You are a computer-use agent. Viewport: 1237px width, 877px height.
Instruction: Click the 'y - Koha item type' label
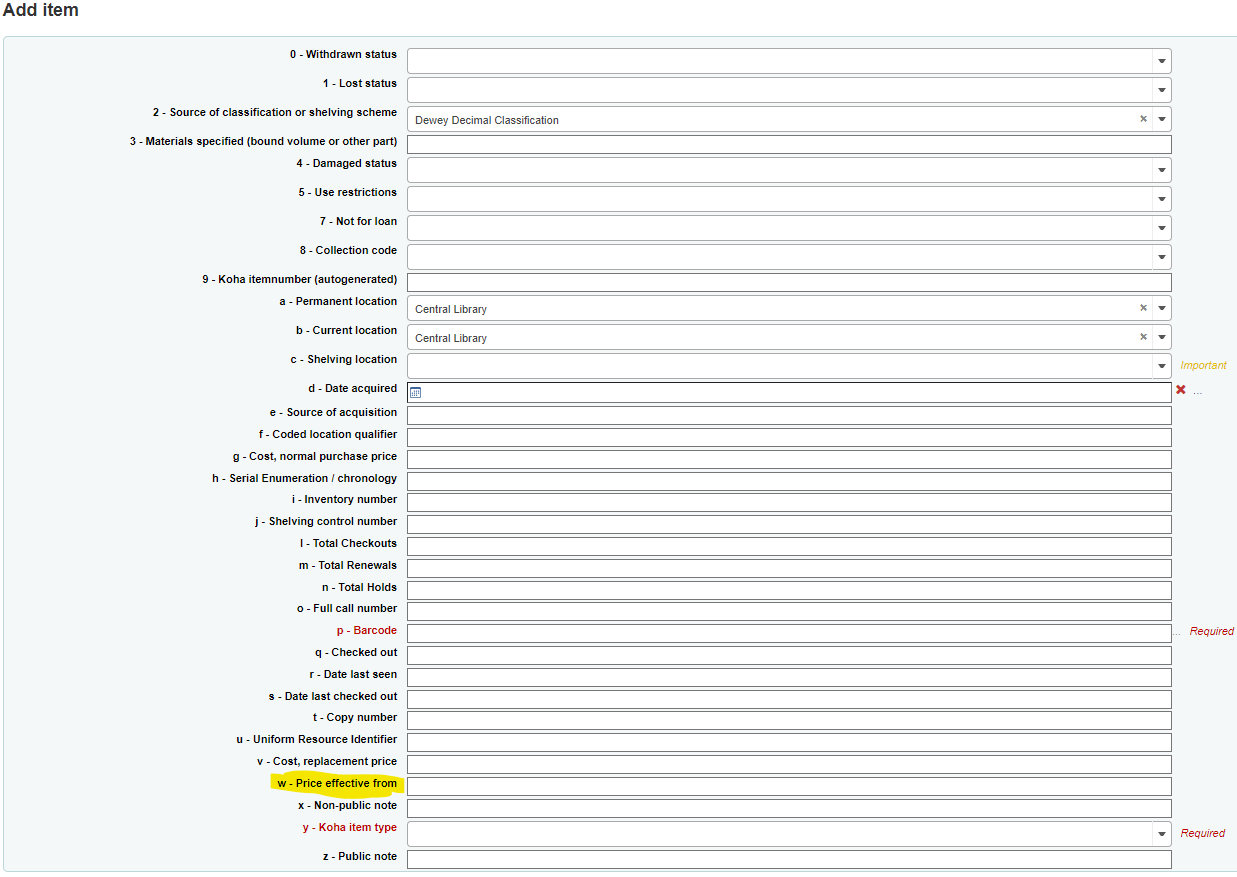coord(350,827)
